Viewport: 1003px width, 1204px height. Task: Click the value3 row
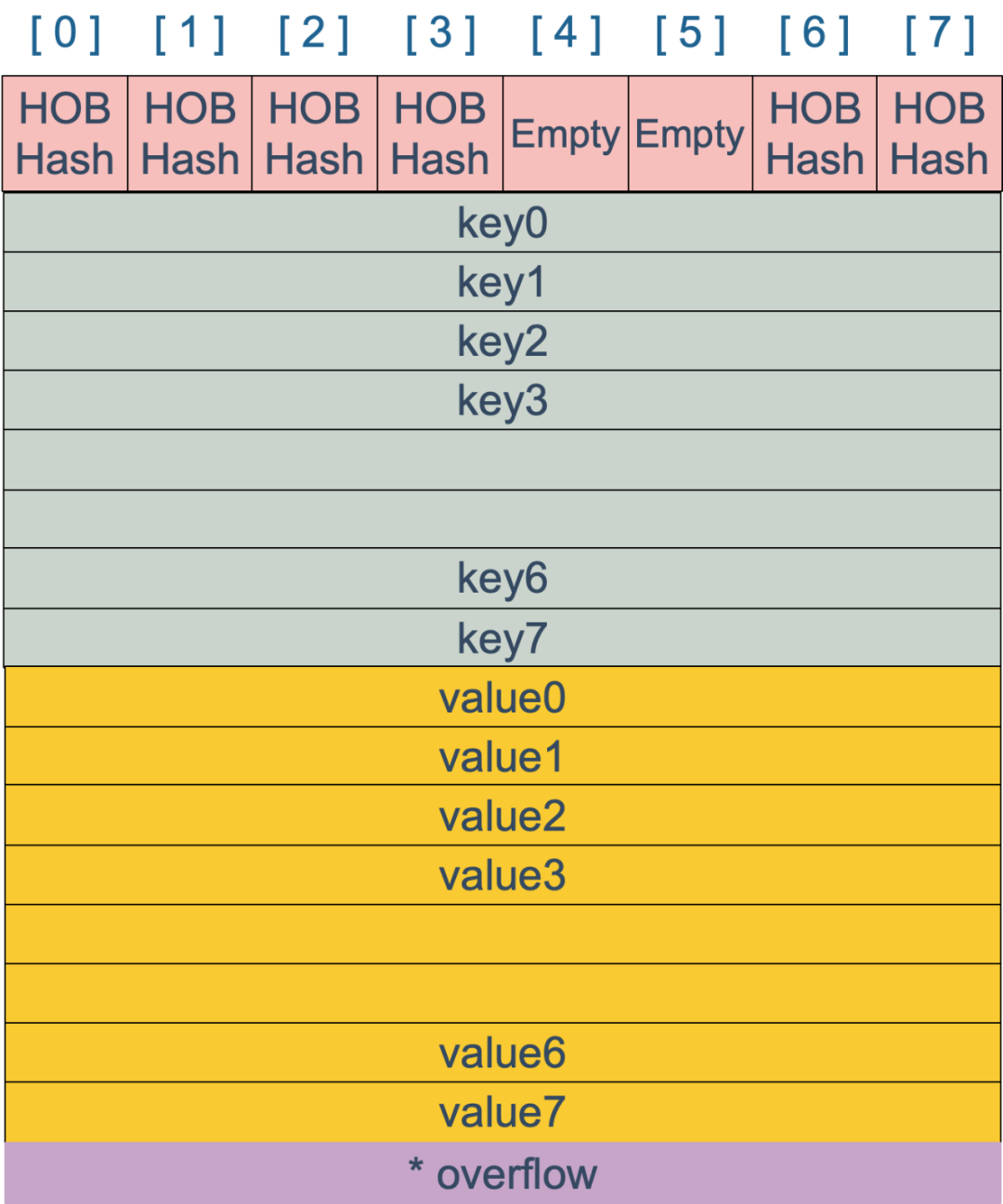point(501,875)
